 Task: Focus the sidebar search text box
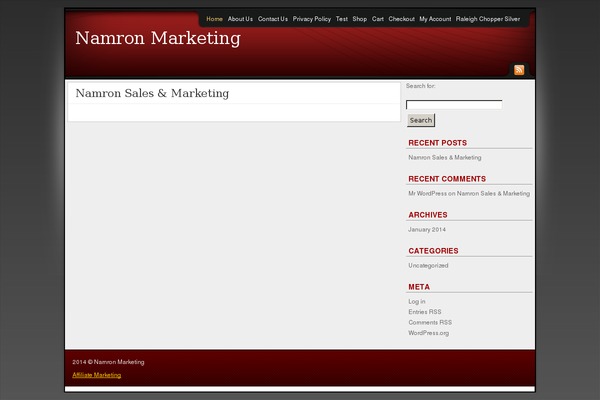click(454, 104)
